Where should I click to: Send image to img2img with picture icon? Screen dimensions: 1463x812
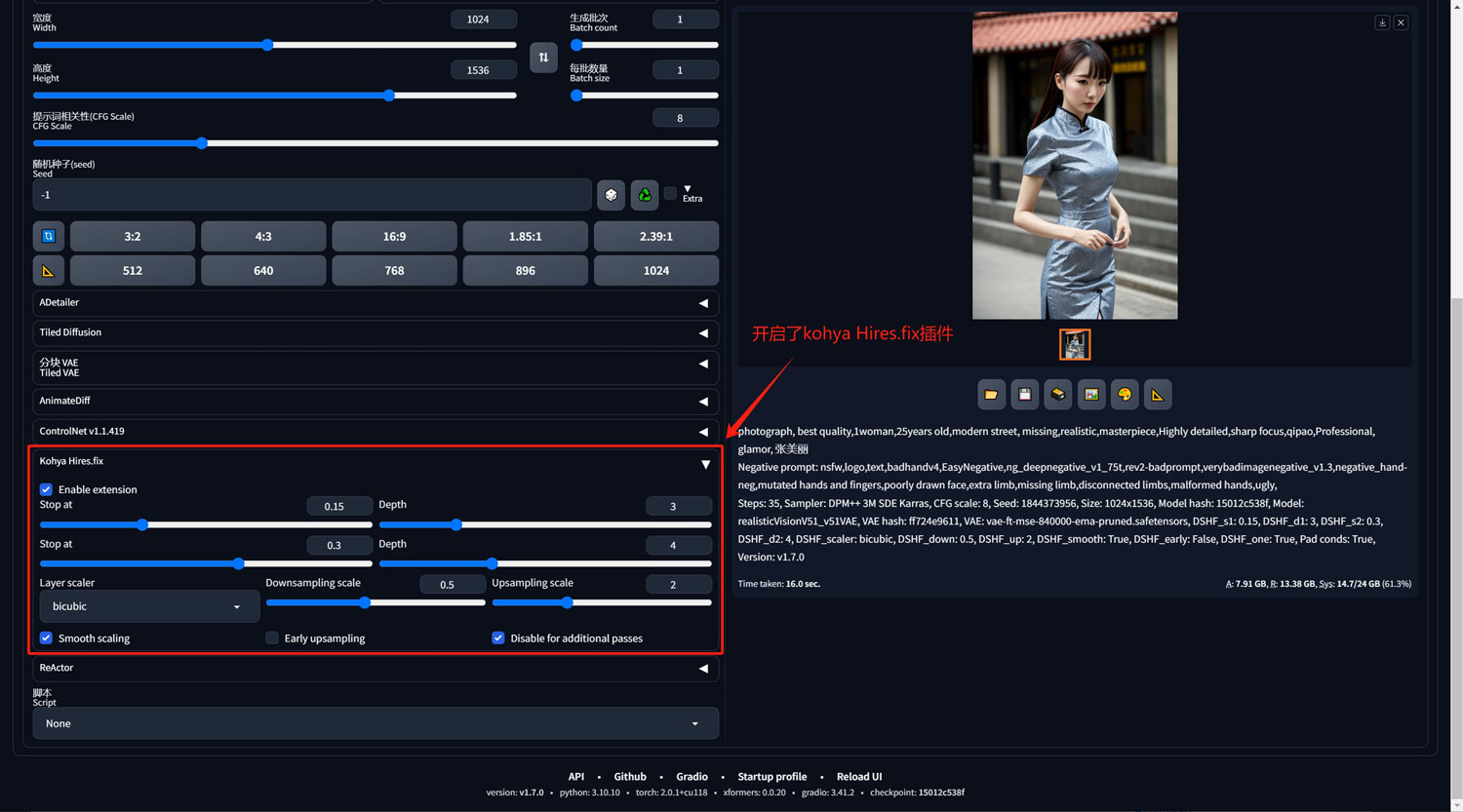1091,395
